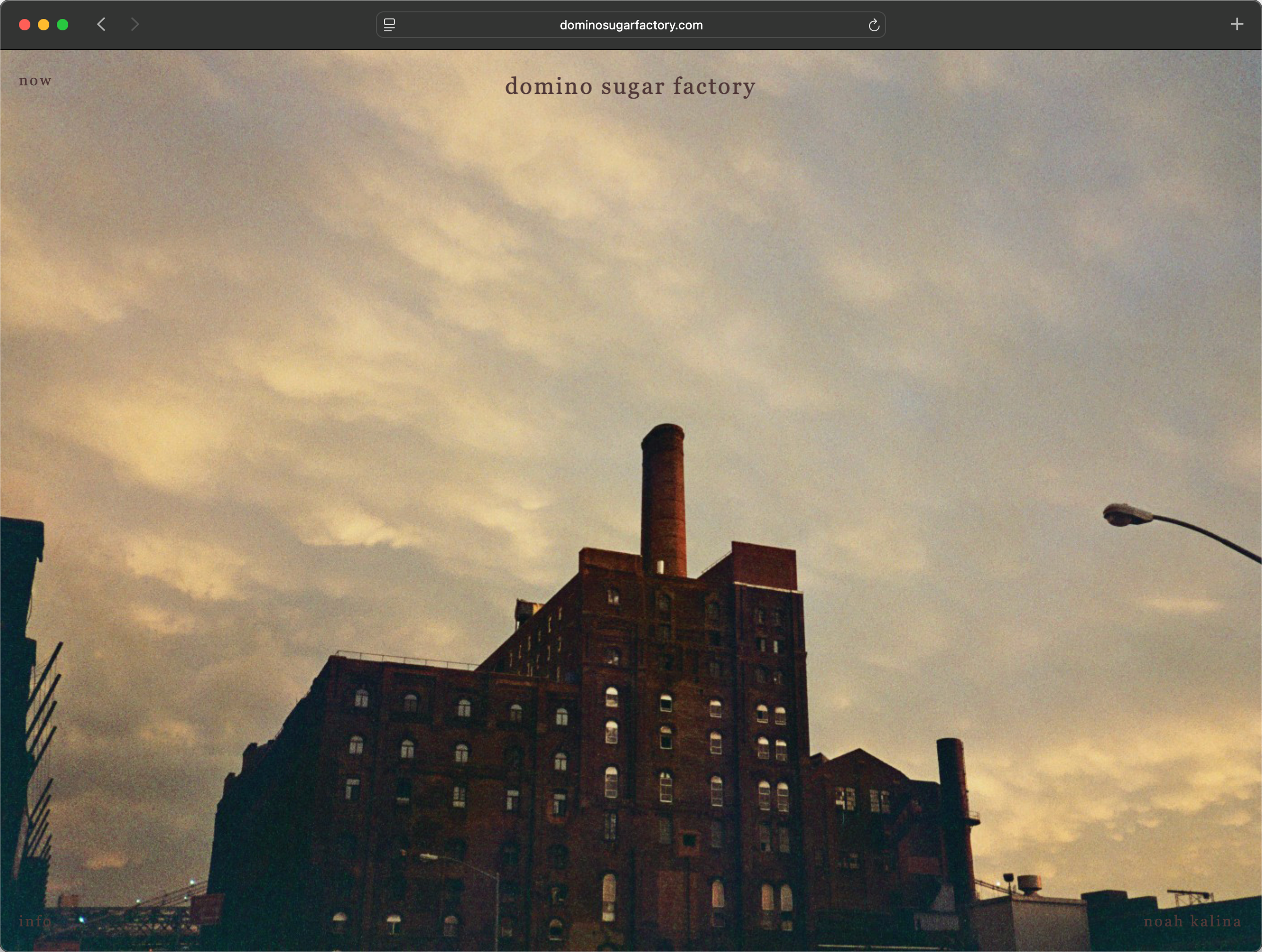Viewport: 1262px width, 952px height.
Task: Open the page menu icon in address bar
Action: tap(390, 25)
